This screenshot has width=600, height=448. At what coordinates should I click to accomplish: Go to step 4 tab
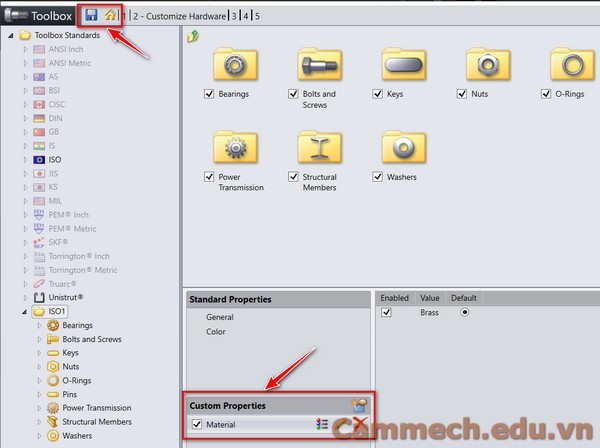pos(245,16)
